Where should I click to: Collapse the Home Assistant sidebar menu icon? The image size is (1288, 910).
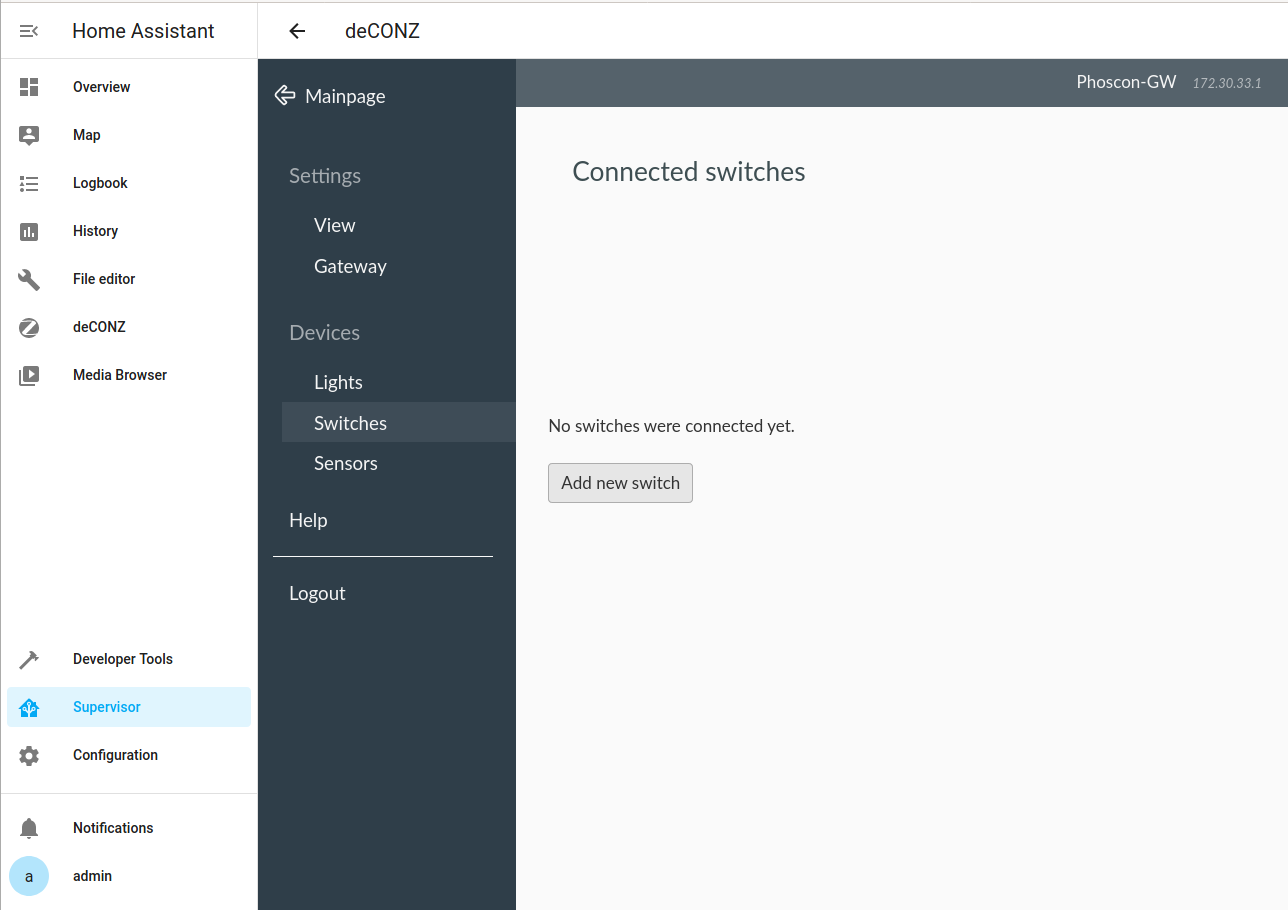click(x=29, y=31)
